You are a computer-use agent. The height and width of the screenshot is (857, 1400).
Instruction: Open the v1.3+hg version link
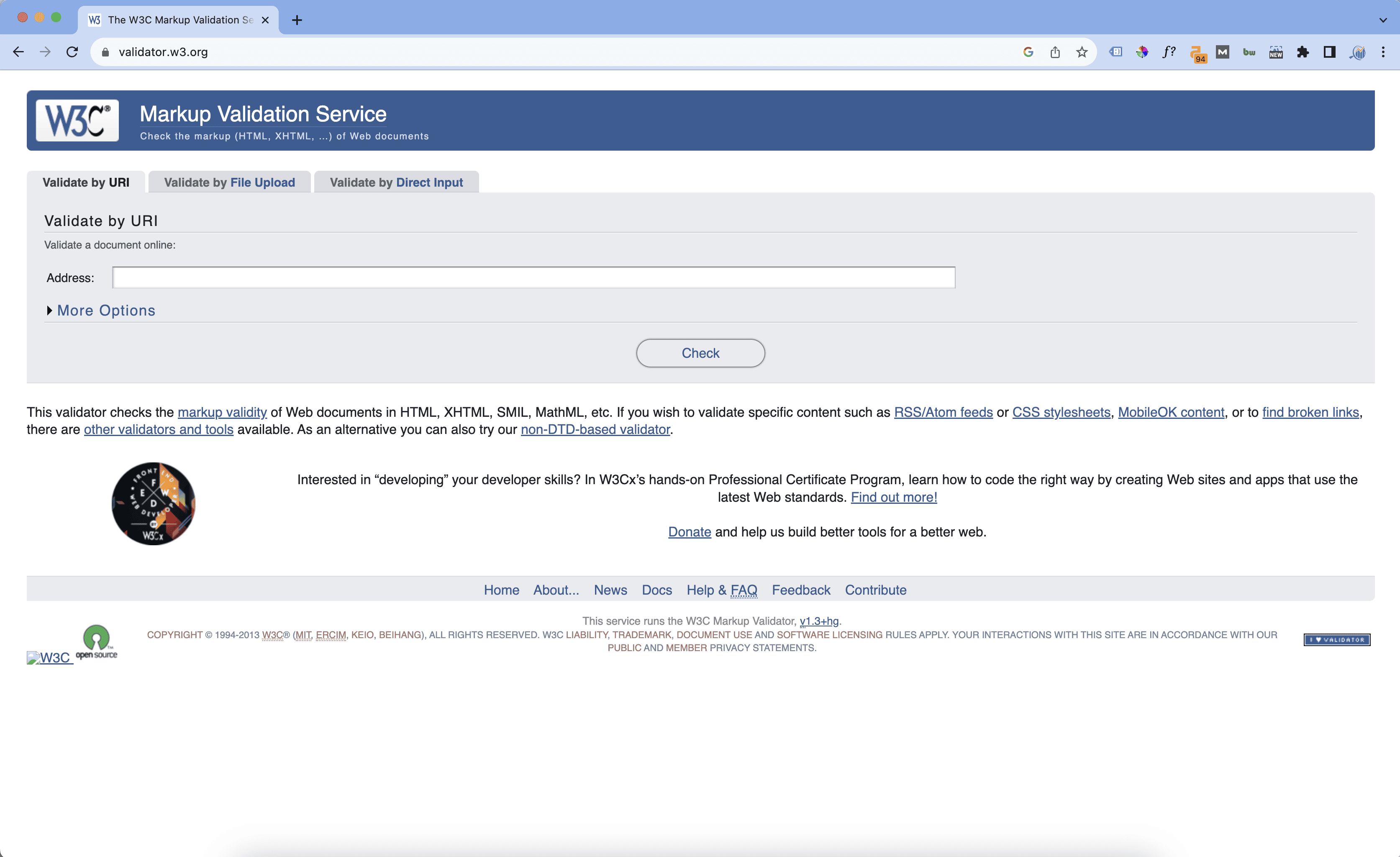point(819,621)
